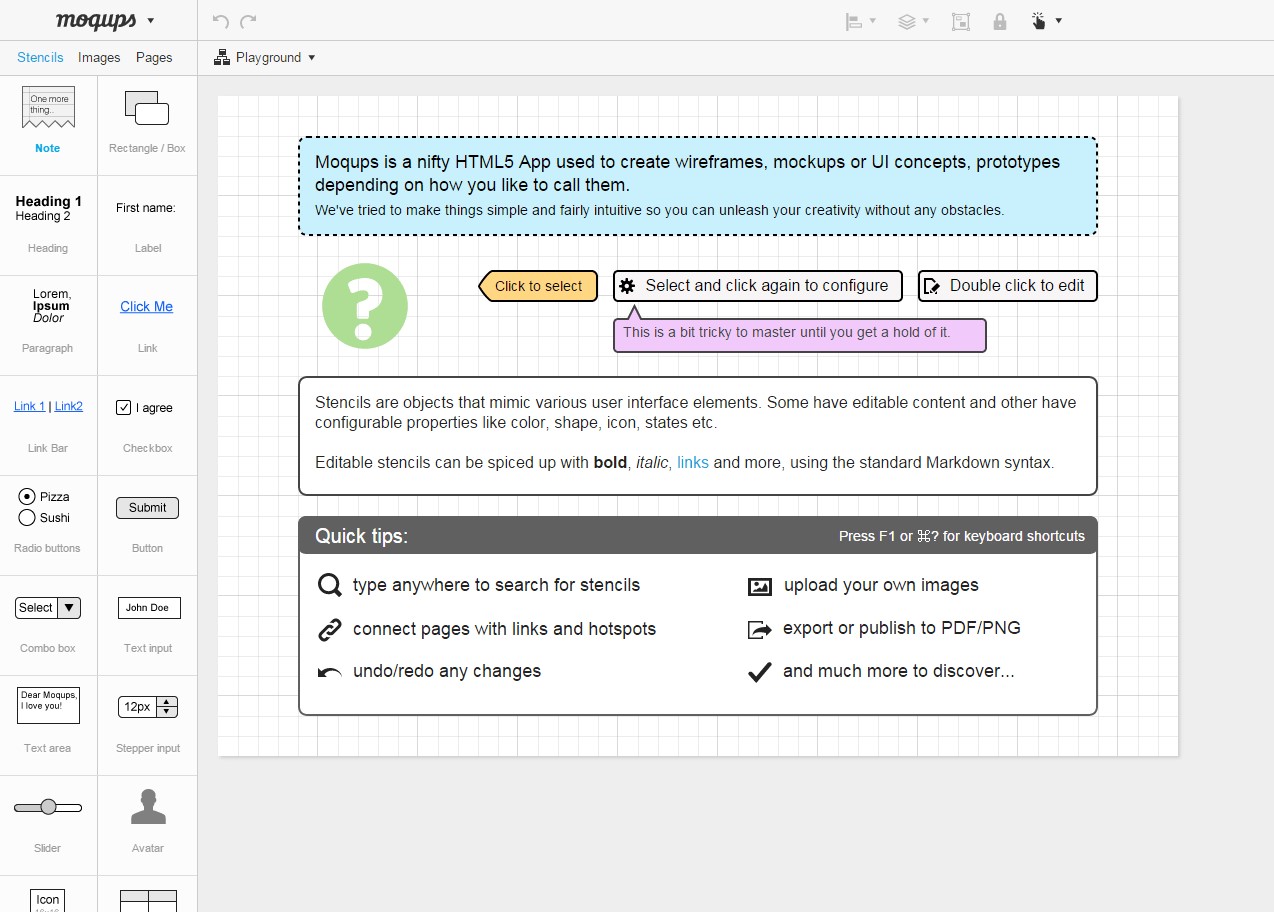Click 'and much more to discover...'
This screenshot has height=912, width=1274.
899,672
